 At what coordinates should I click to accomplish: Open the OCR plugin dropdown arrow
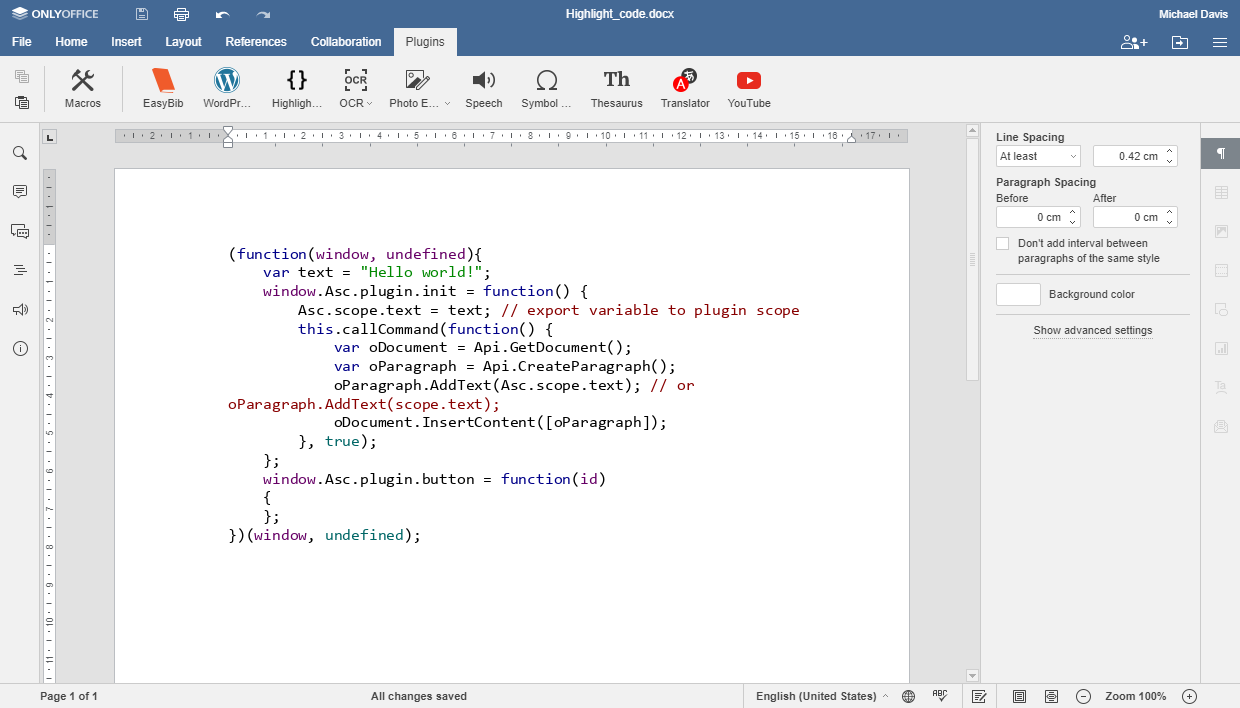coord(370,103)
